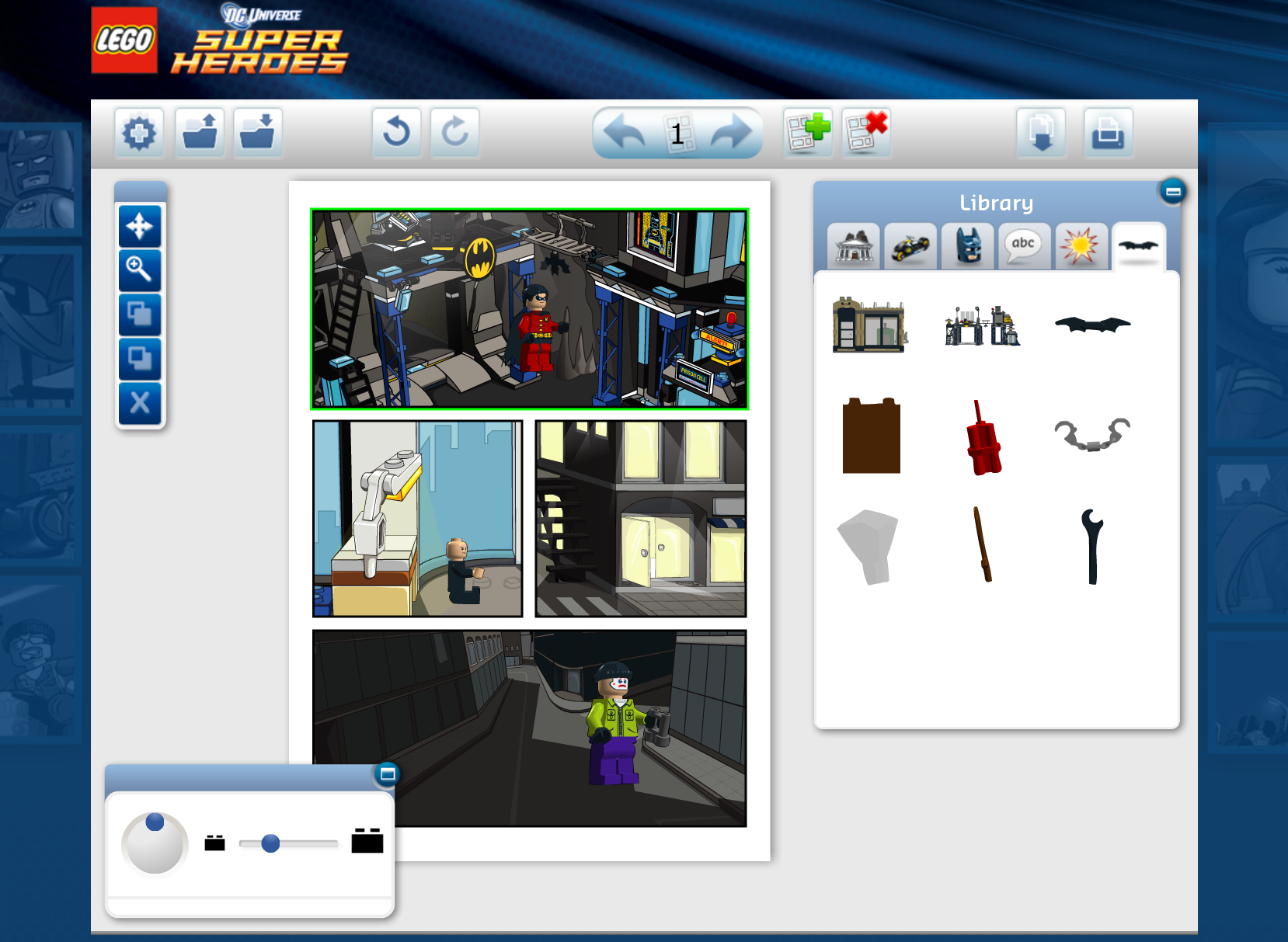Print the comic page
This screenshot has width=1288, height=942.
(x=1109, y=133)
